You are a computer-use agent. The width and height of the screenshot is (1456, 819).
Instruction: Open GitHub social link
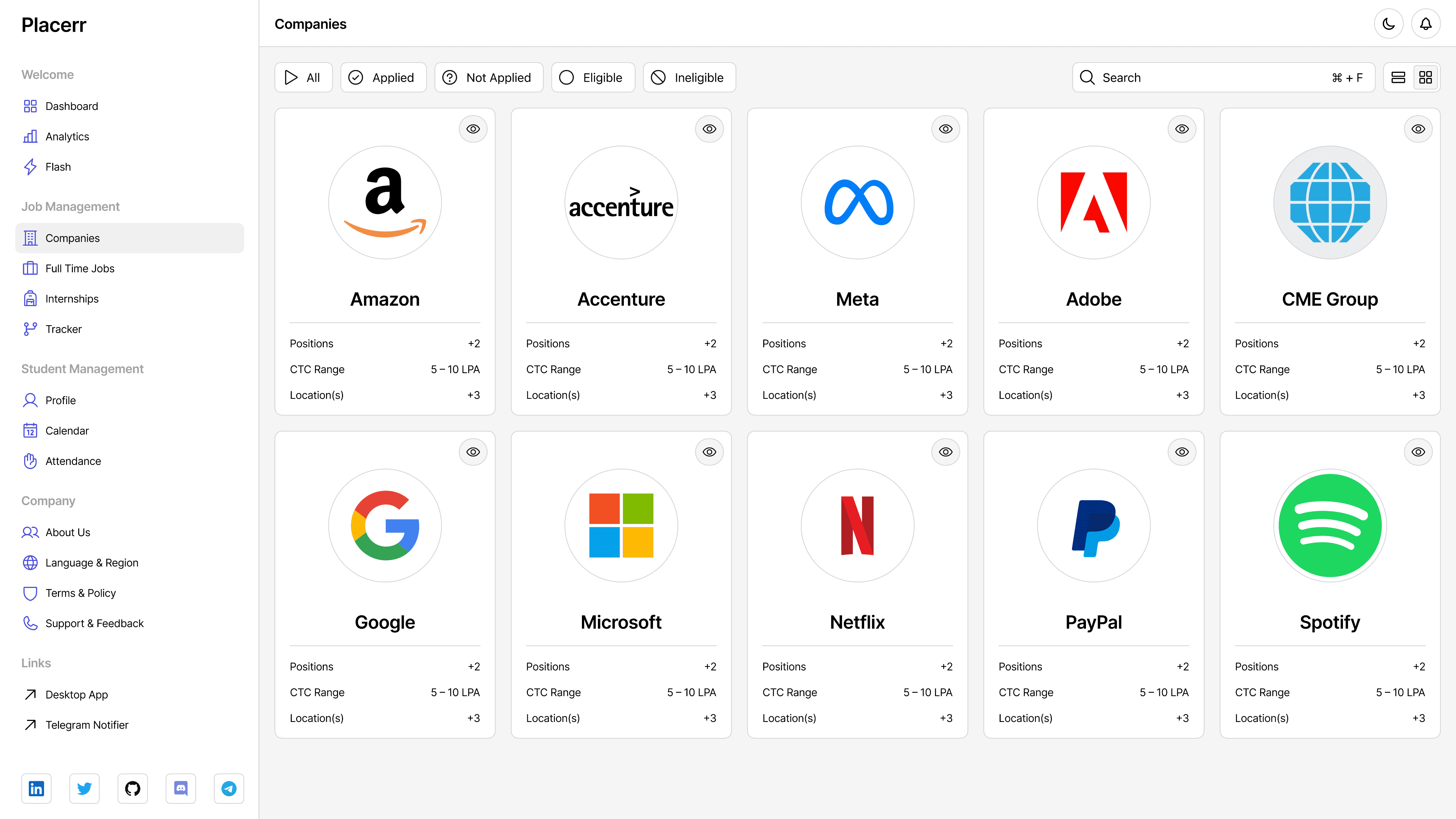click(x=133, y=788)
